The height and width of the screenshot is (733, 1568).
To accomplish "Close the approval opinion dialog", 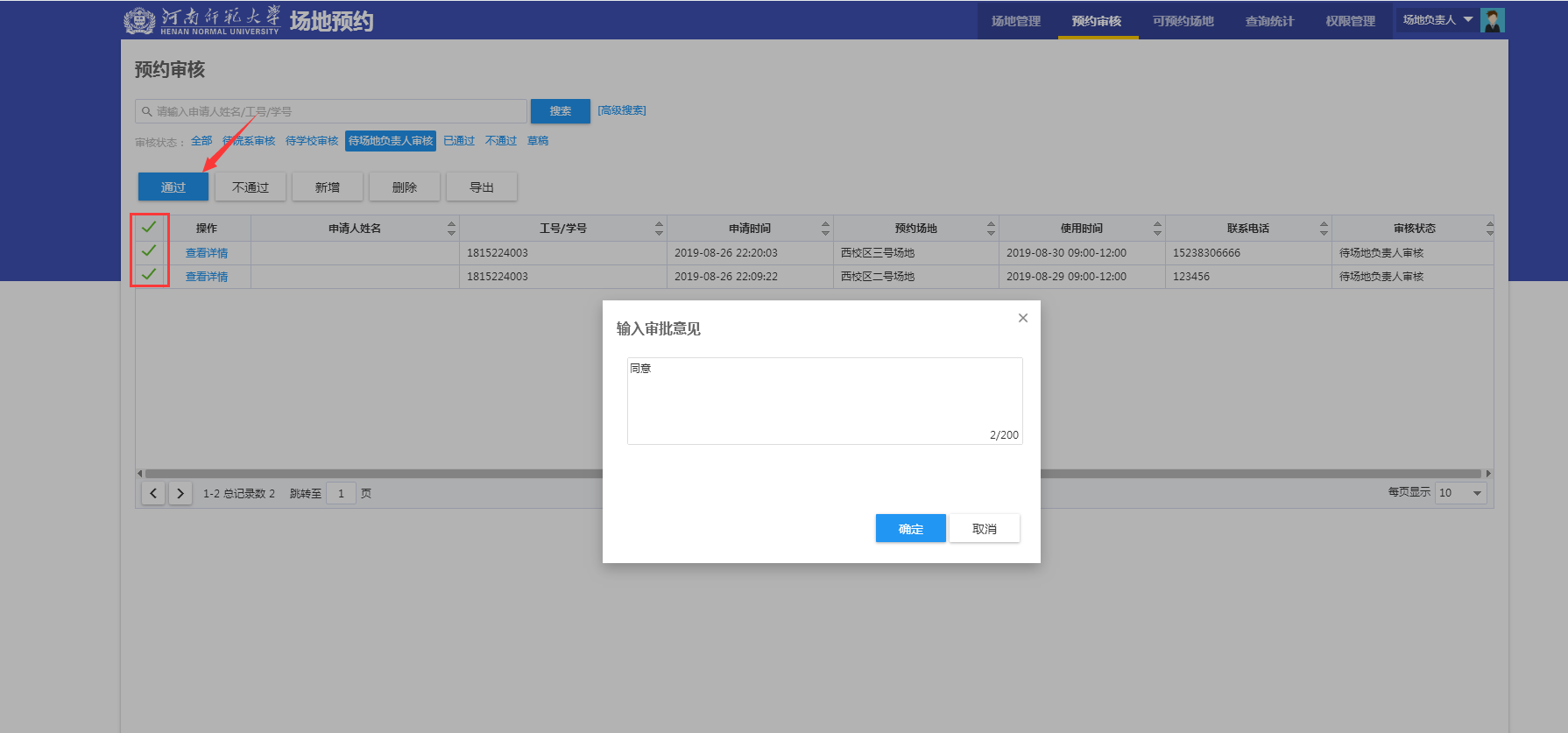I will point(1022,318).
